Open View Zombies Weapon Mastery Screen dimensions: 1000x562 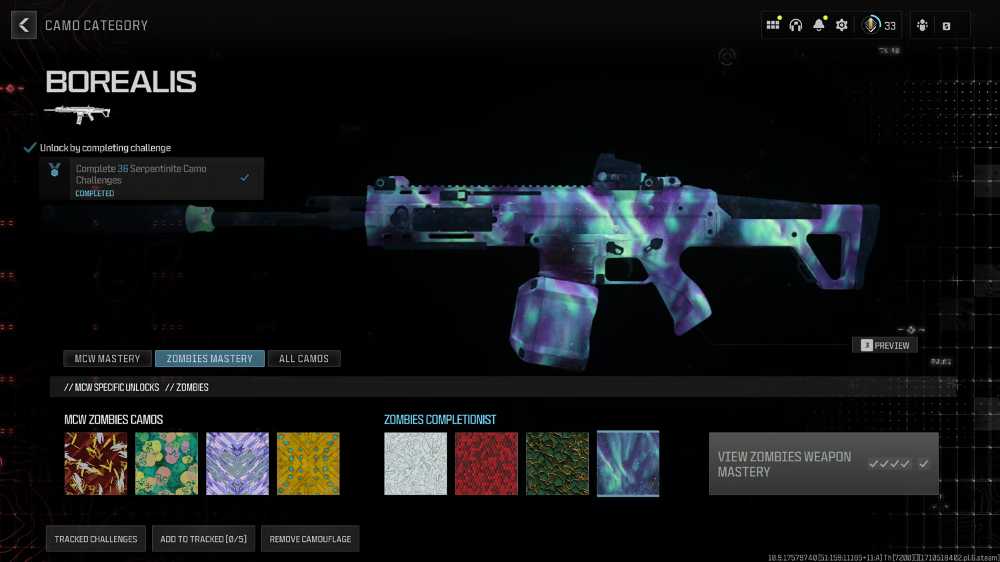tap(823, 464)
